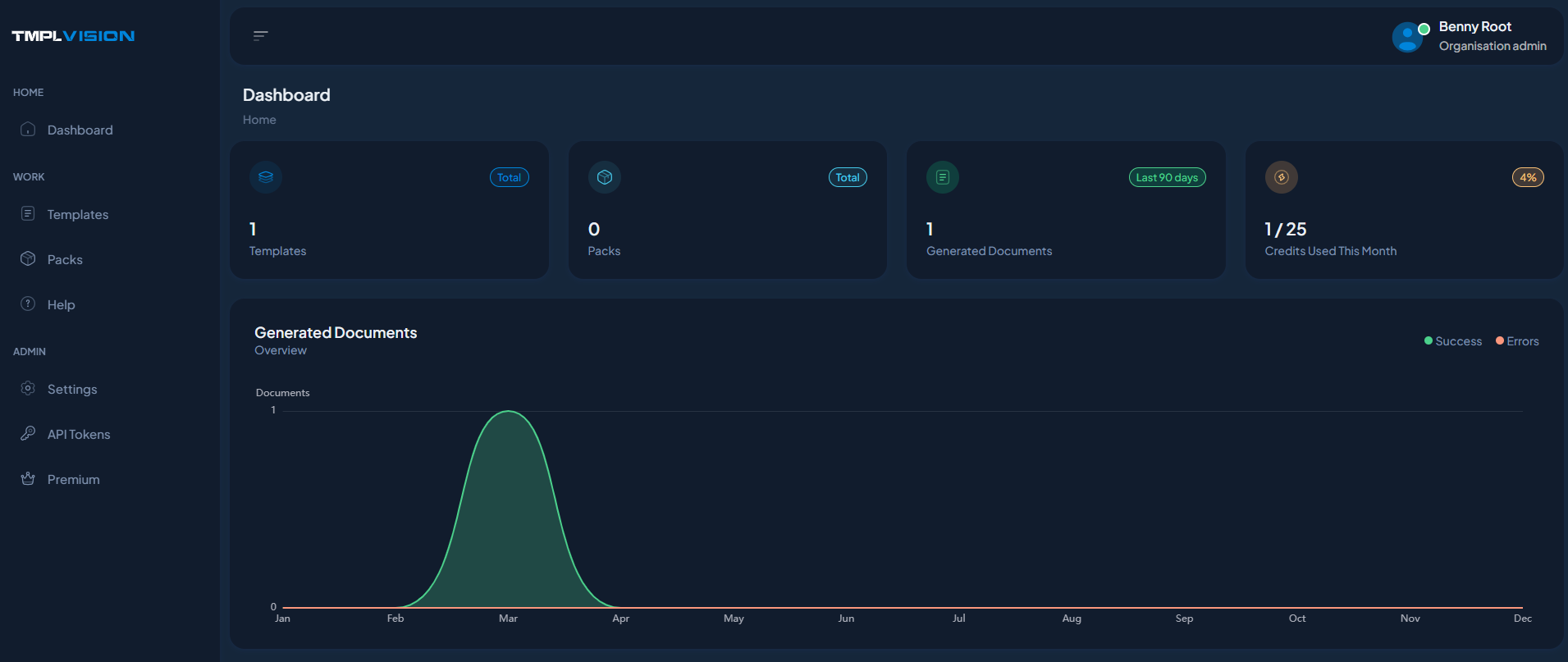
Task: Click the 4% credits usage badge
Action: (1528, 178)
